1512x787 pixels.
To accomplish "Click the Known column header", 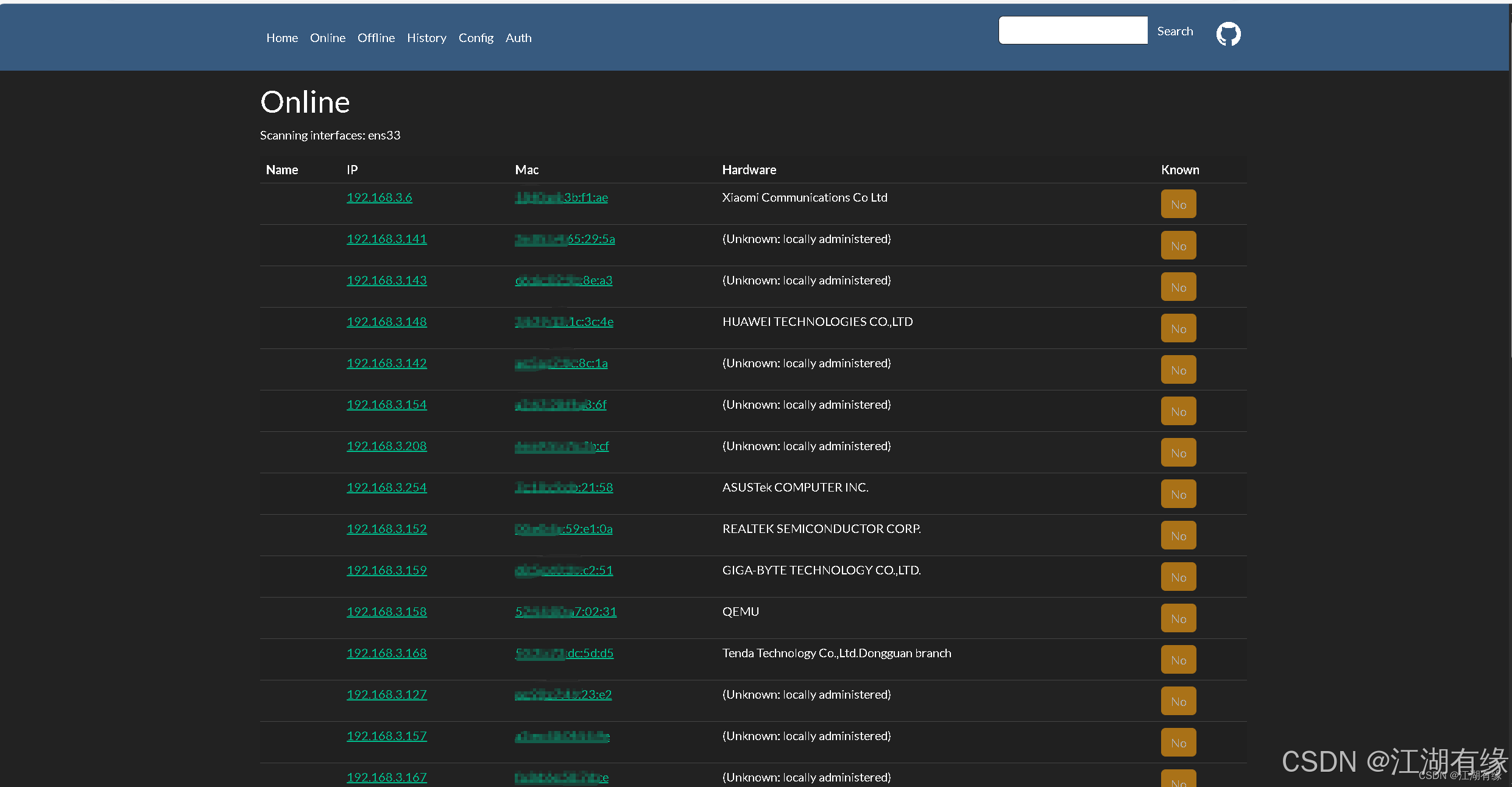I will 1180,170.
